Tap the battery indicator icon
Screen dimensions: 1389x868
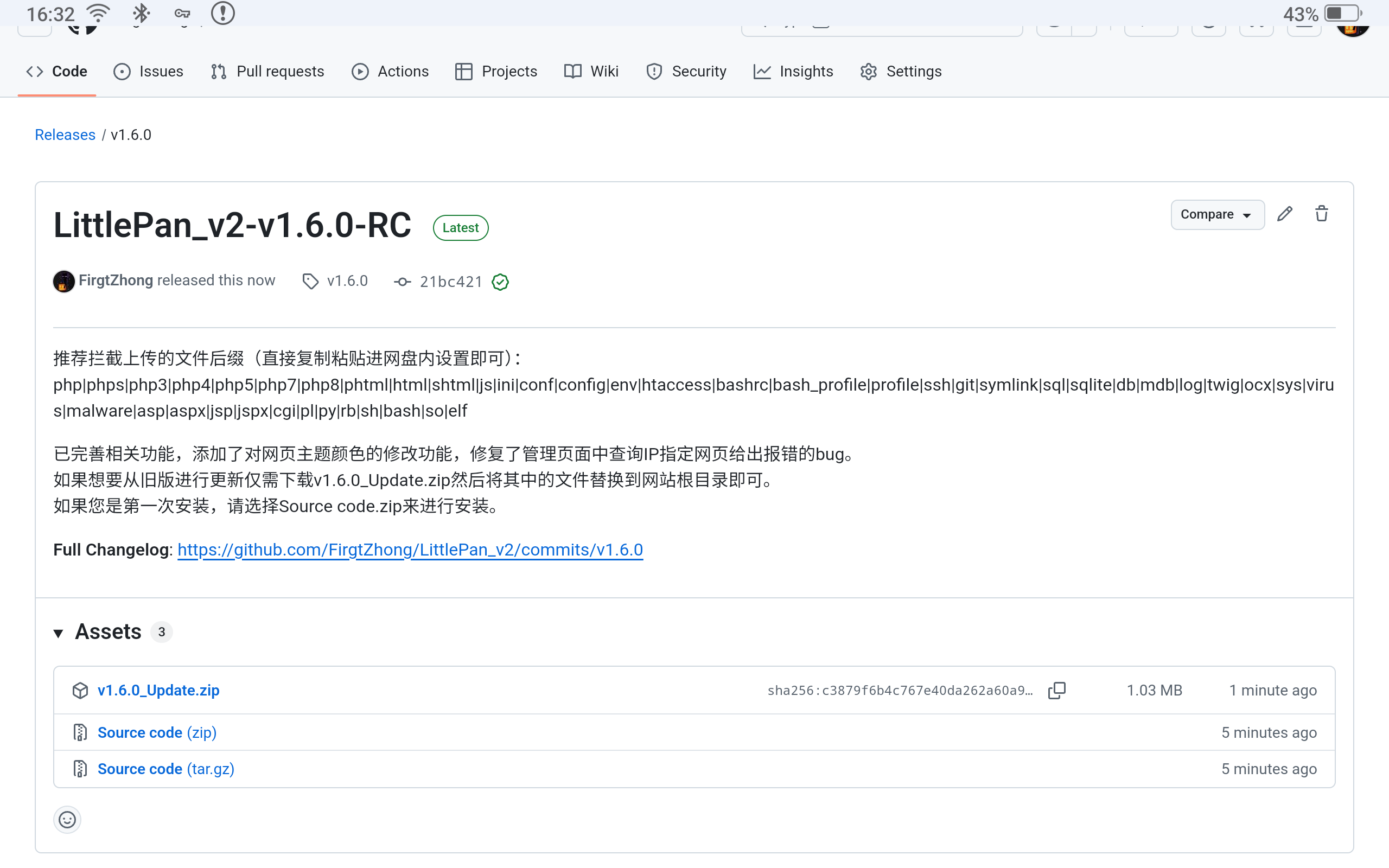[1343, 13]
